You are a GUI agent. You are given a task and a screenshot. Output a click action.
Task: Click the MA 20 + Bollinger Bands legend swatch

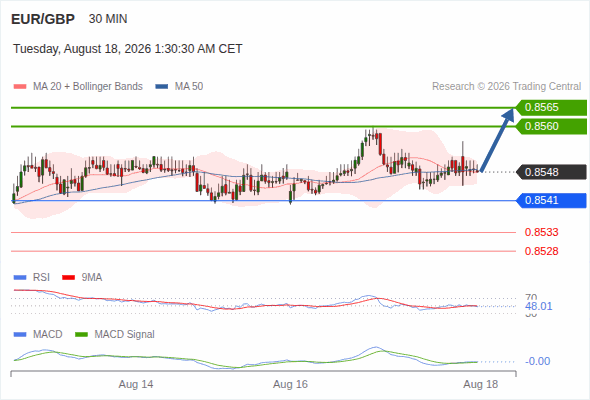pos(20,87)
